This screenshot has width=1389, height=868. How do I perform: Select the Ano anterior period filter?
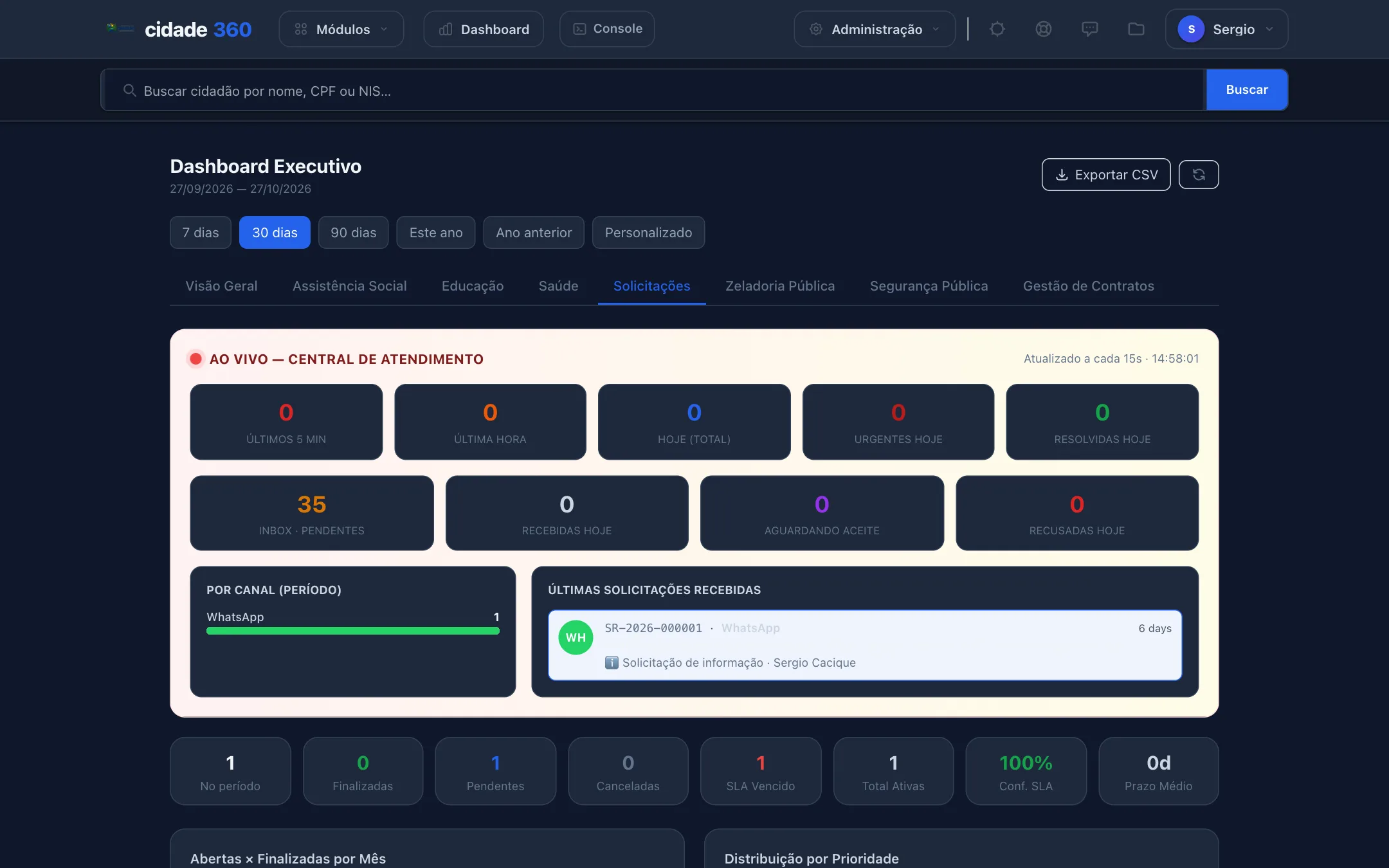[534, 232]
